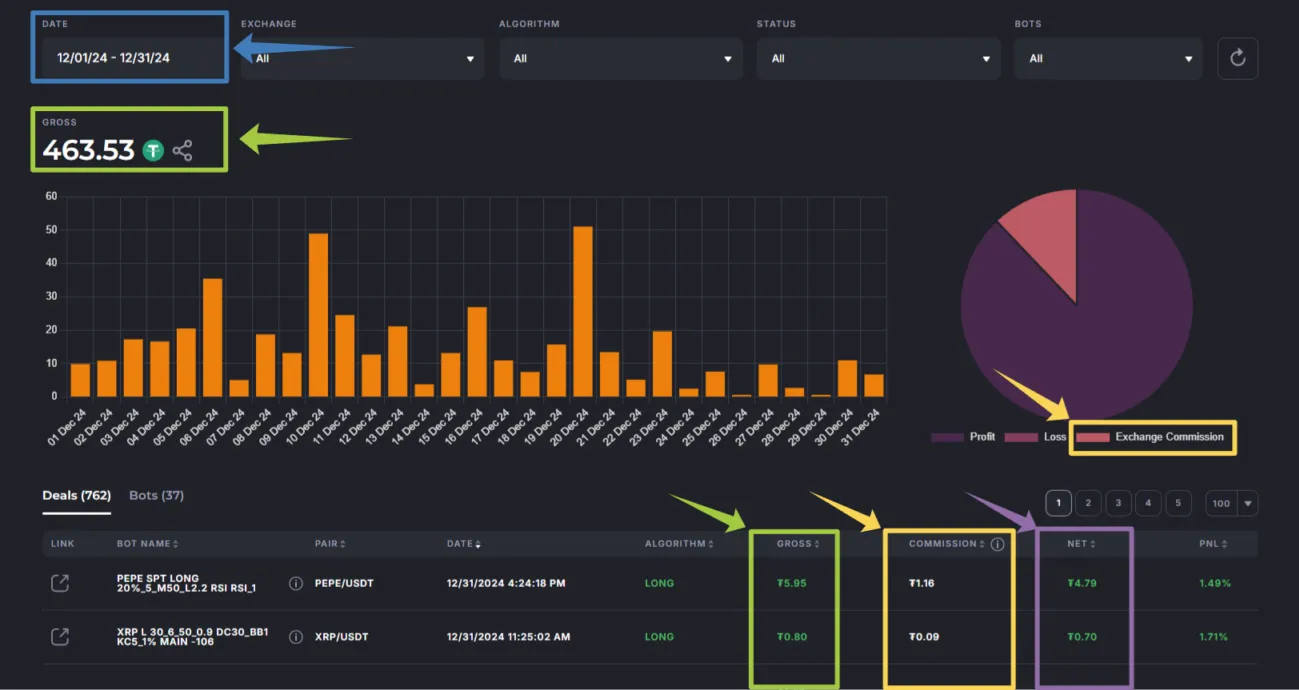Select the Deals (762) tab
The width and height of the screenshot is (1299, 690).
click(76, 495)
